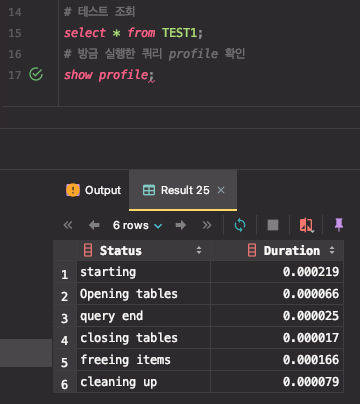
Task: Pin the result tab with purple pin
Action: 339,225
